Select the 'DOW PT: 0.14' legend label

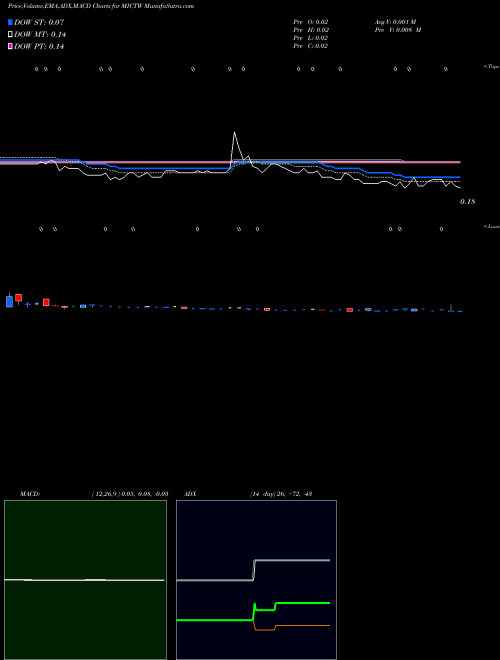point(39,46)
